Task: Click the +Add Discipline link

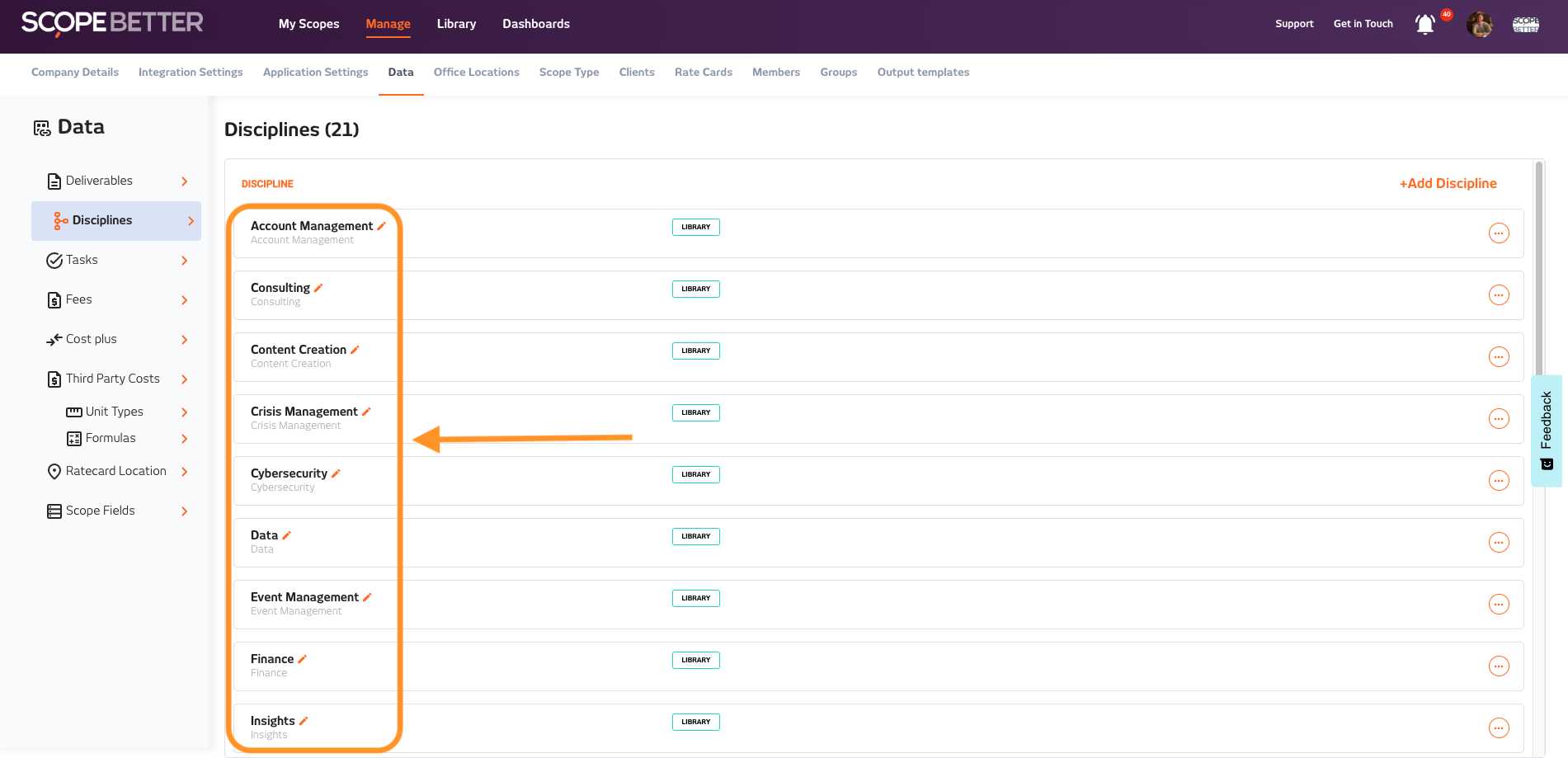Action: click(x=1448, y=183)
